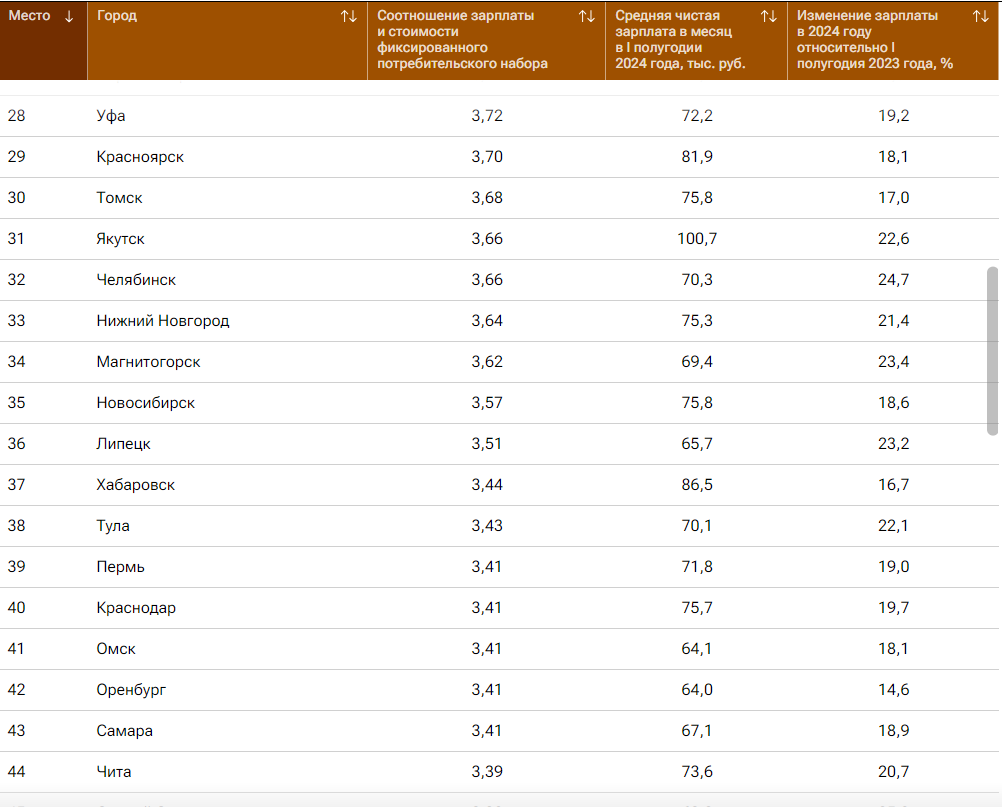The width and height of the screenshot is (1002, 807).
Task: Select city cell Томск
Action: coord(119,197)
